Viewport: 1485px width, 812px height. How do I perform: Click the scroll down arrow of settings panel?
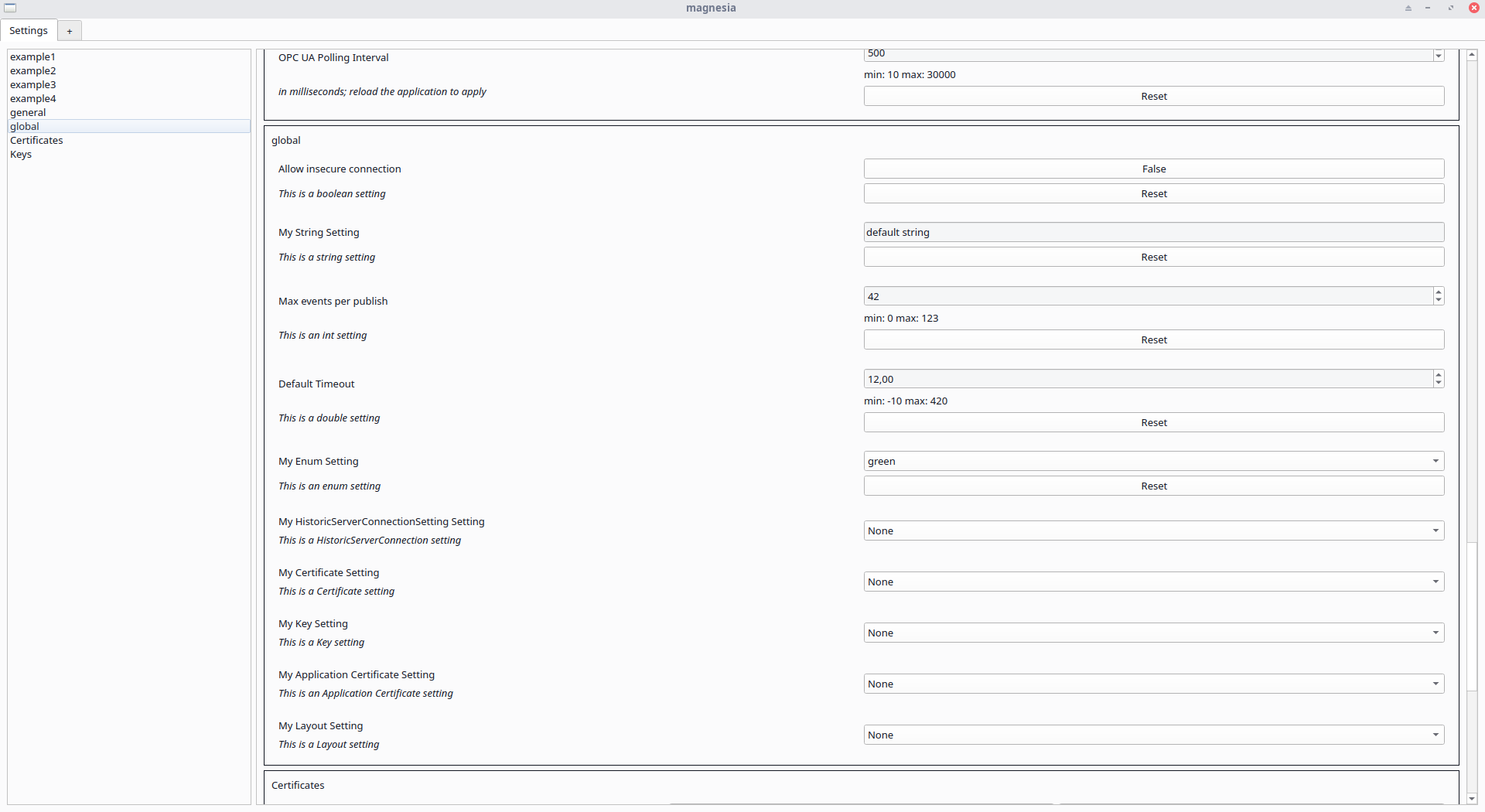coord(1472,798)
